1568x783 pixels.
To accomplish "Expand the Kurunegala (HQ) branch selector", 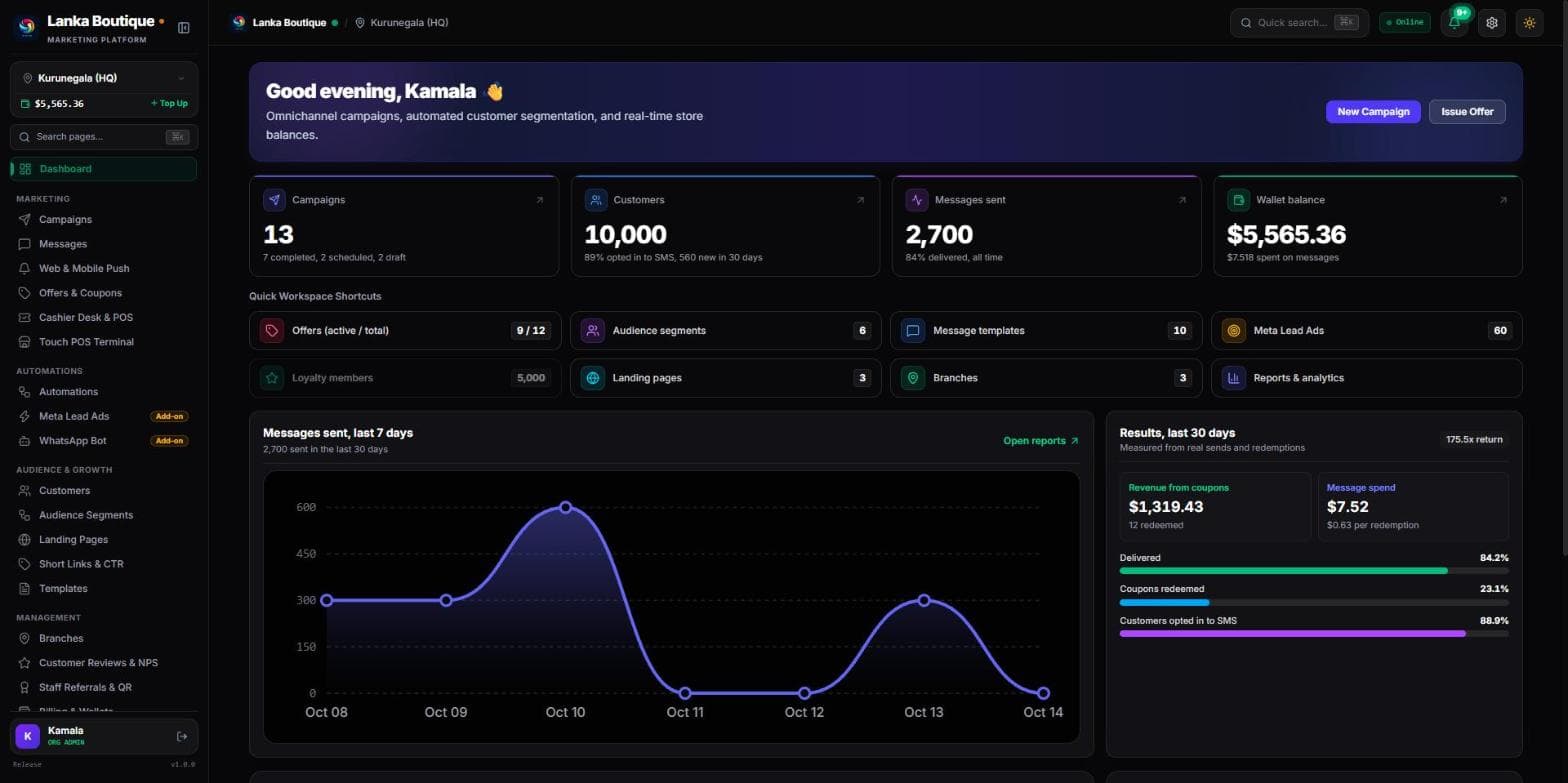I will (104, 78).
